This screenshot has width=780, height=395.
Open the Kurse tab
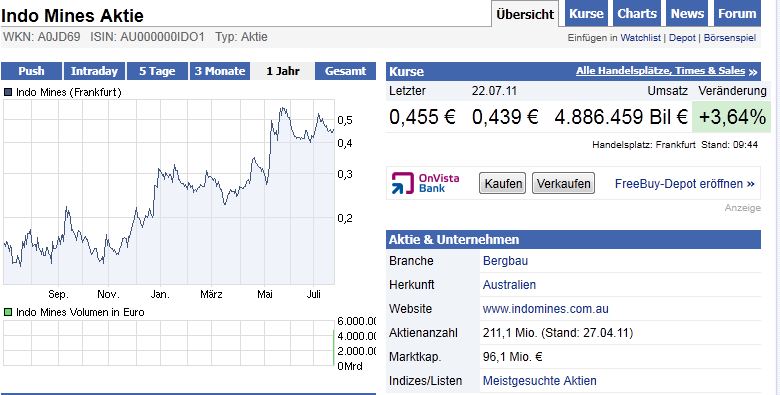[x=586, y=14]
